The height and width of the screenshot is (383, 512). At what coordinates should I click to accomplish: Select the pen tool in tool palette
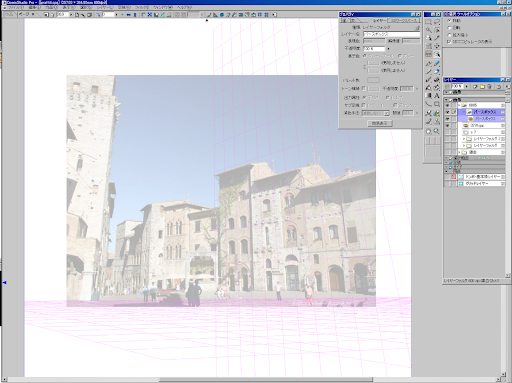click(428, 64)
